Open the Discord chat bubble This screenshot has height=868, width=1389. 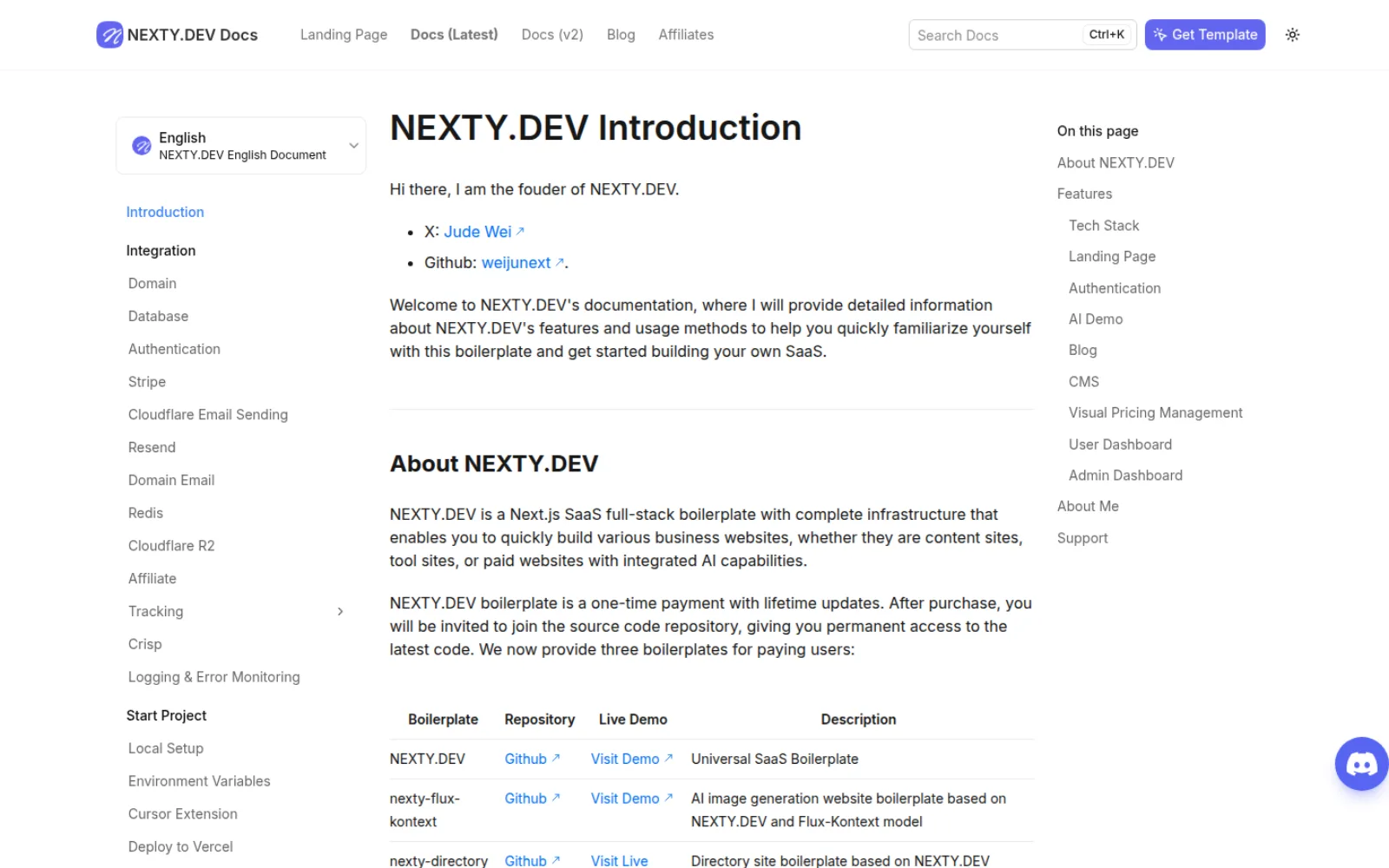pos(1361,764)
